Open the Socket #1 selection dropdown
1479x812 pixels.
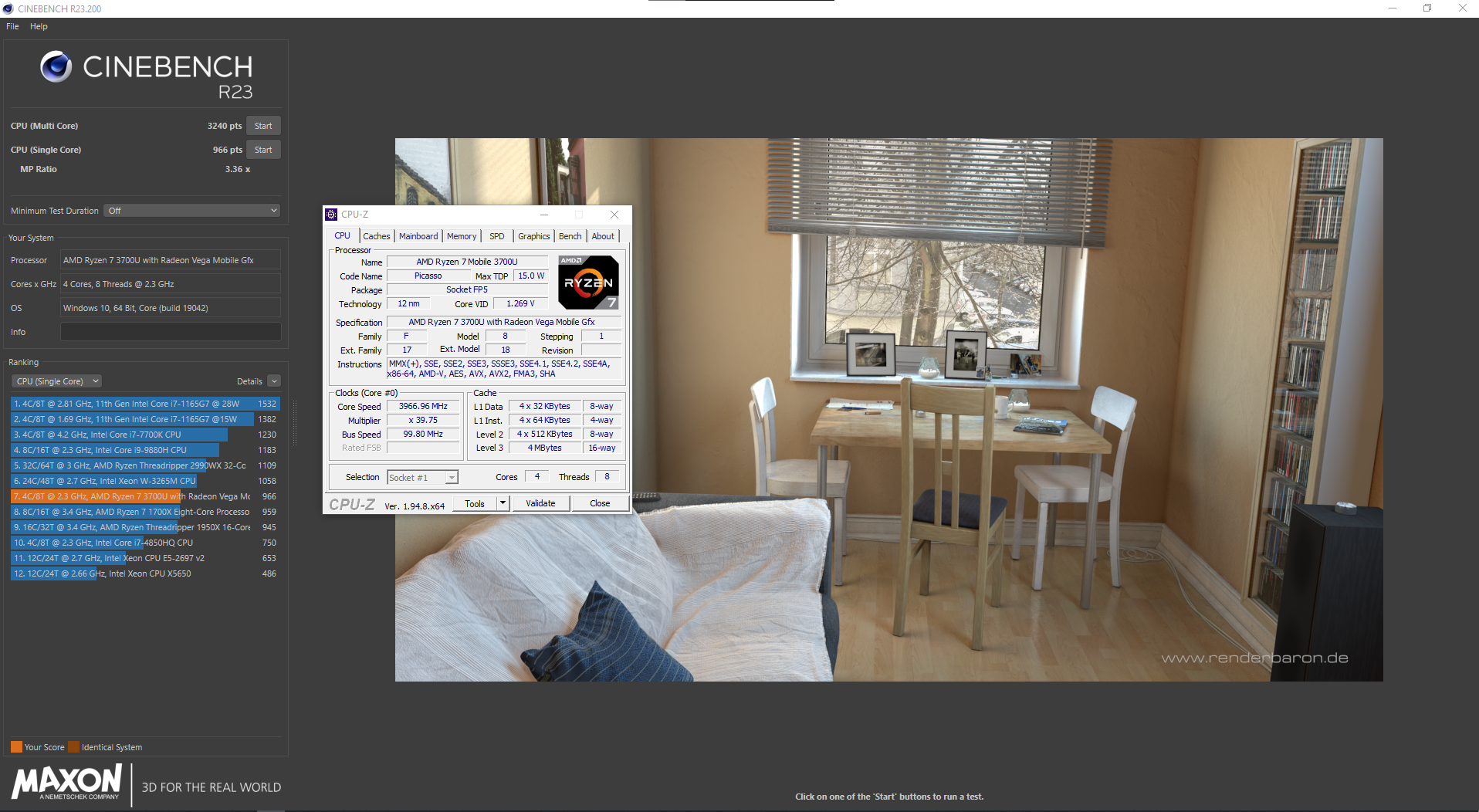point(422,478)
